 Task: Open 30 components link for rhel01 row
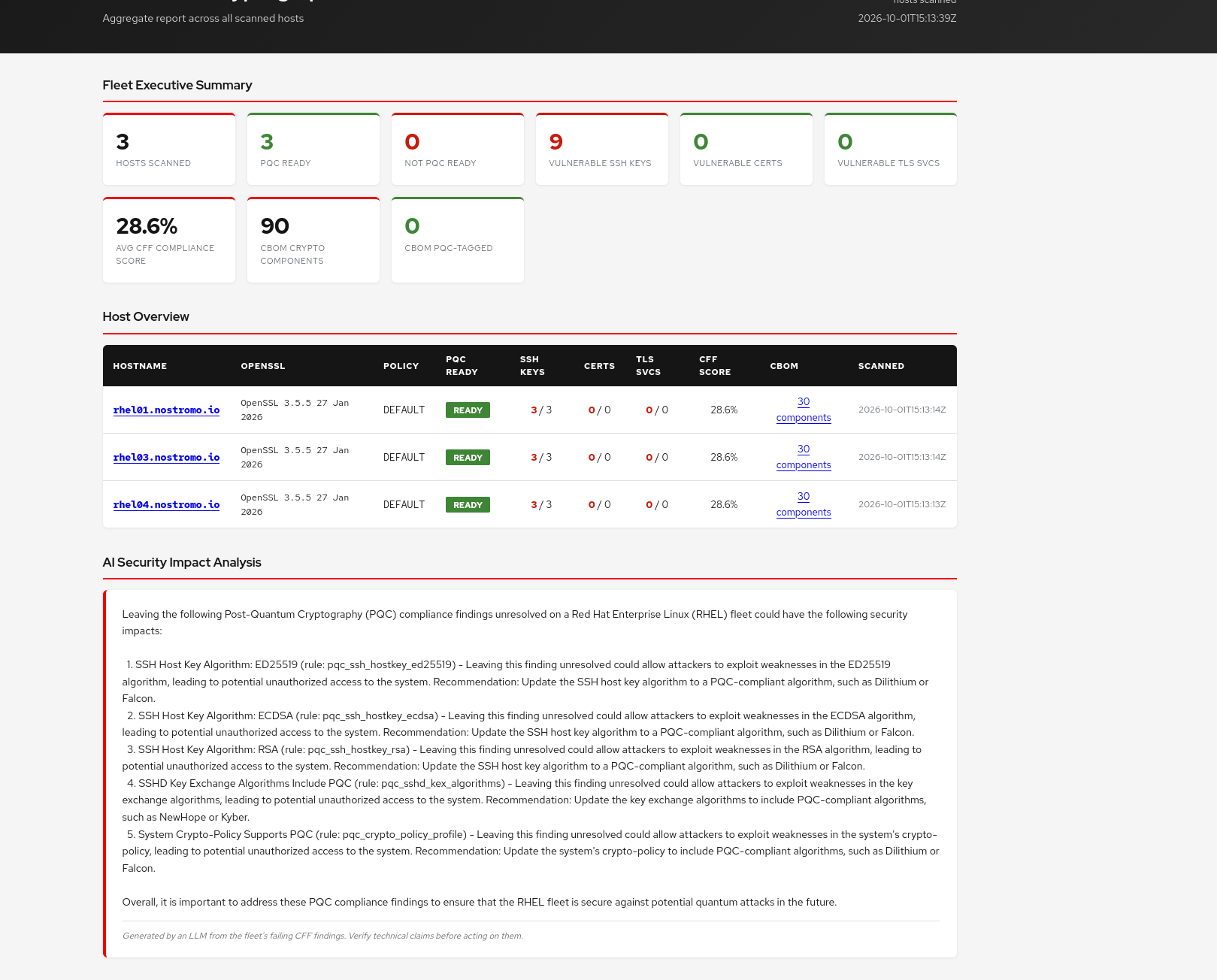[x=804, y=410]
